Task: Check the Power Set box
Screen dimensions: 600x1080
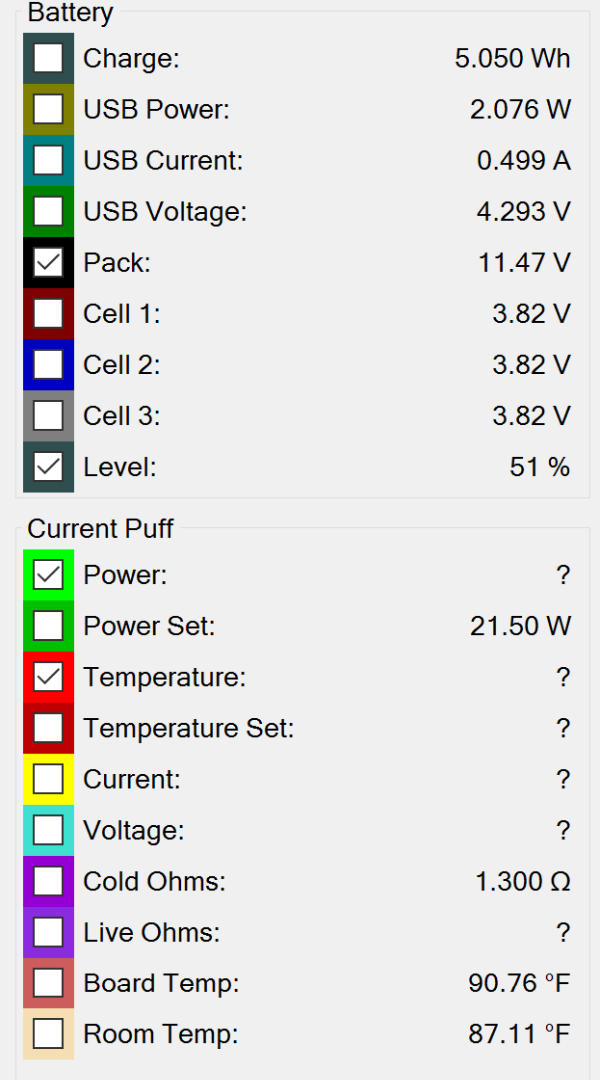Action: click(48, 626)
